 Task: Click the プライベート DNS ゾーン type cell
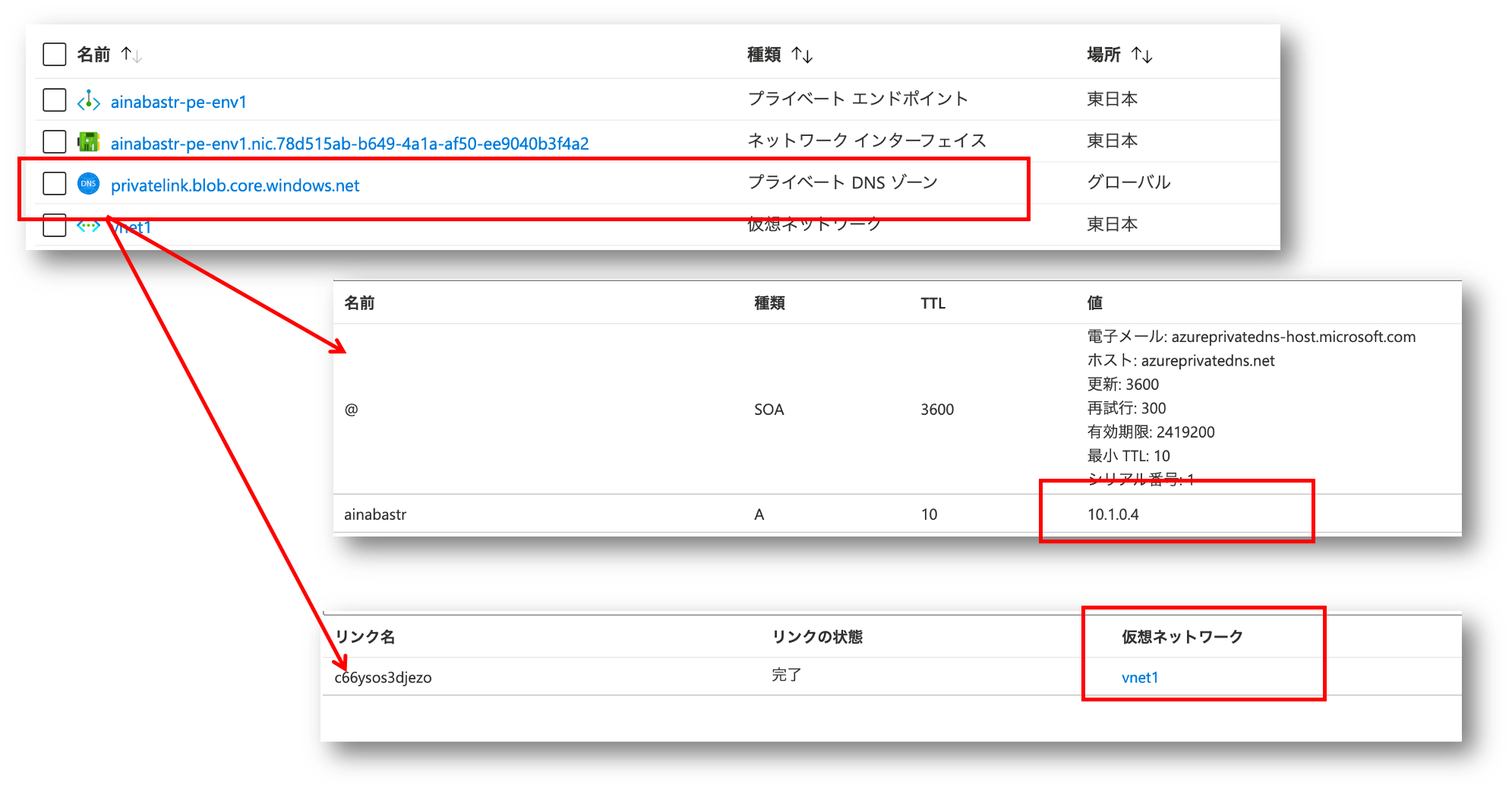coord(843,182)
